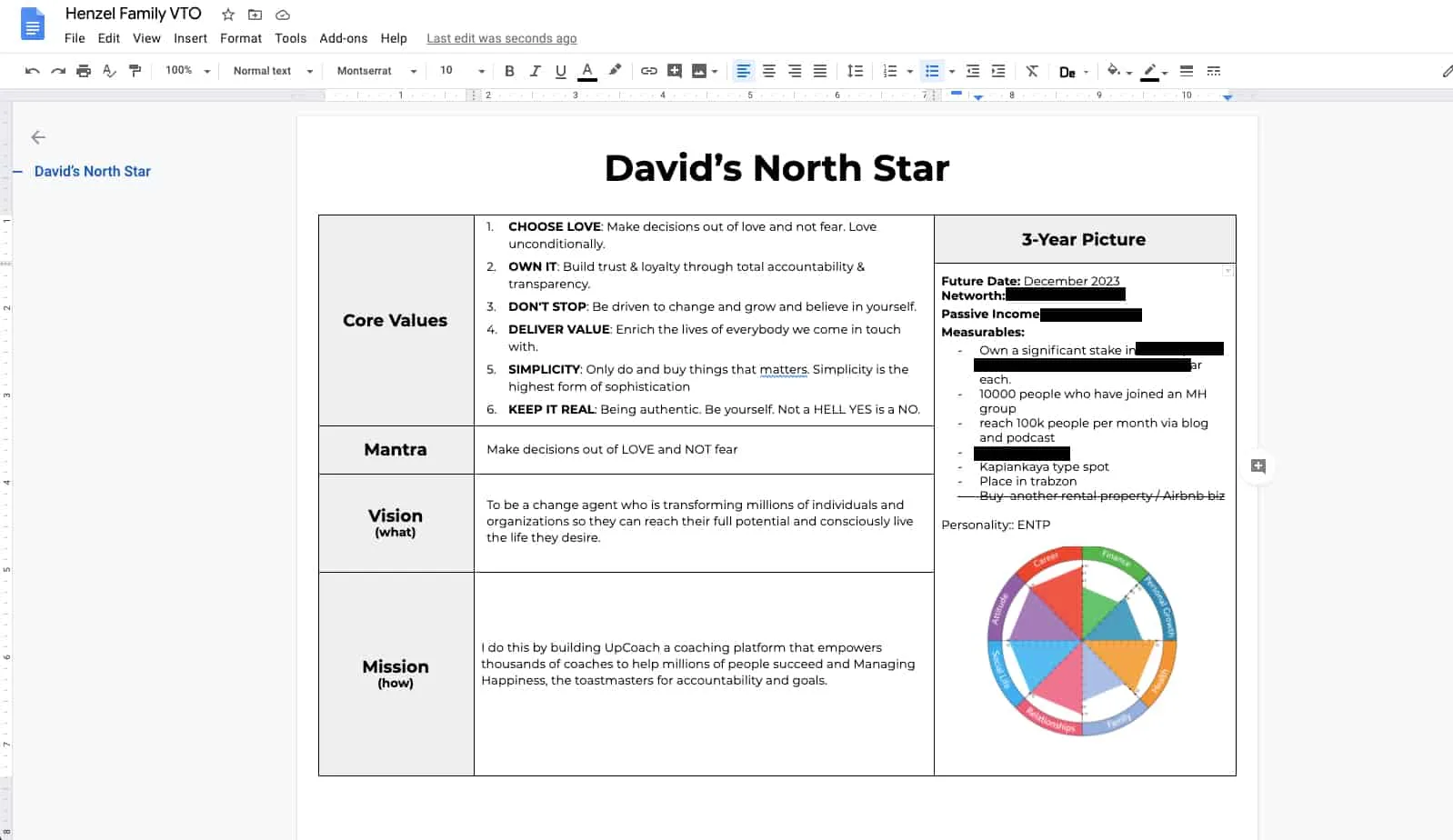
Task: Open Google Docs home icon
Action: [33, 25]
